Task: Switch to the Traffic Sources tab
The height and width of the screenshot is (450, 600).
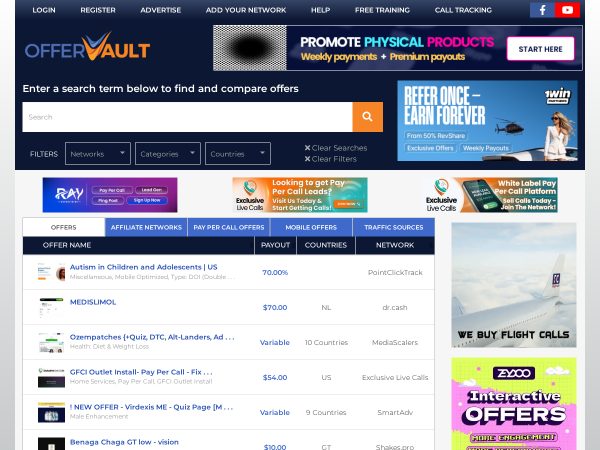Action: (394, 227)
